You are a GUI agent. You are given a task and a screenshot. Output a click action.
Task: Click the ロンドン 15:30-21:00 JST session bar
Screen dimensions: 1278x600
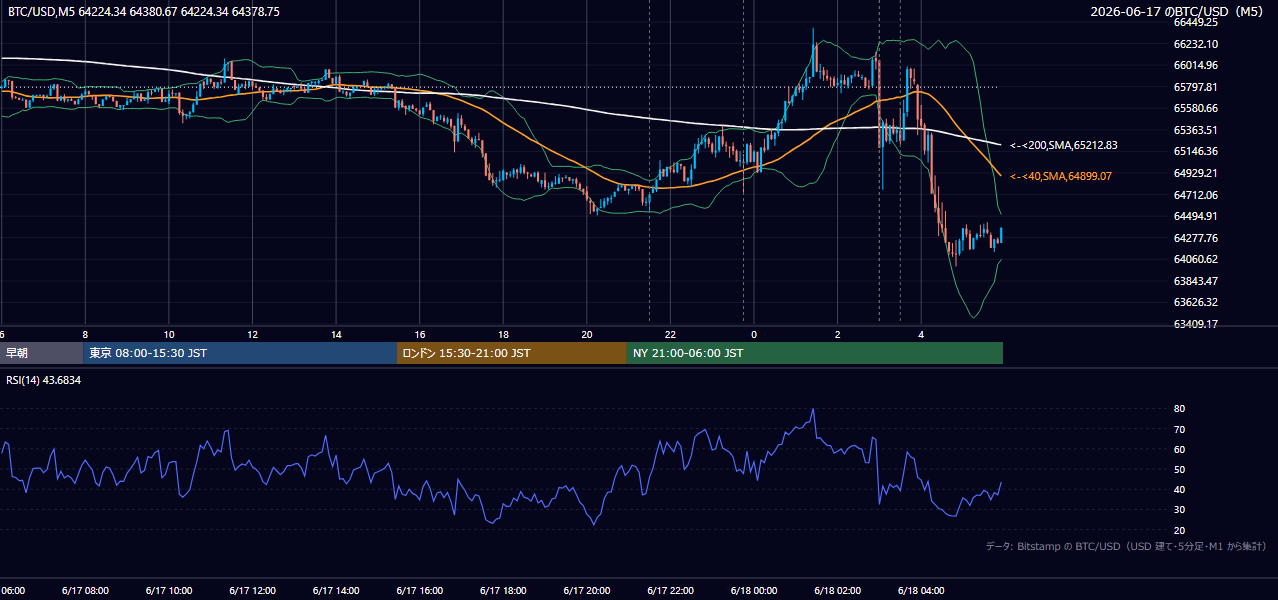512,353
